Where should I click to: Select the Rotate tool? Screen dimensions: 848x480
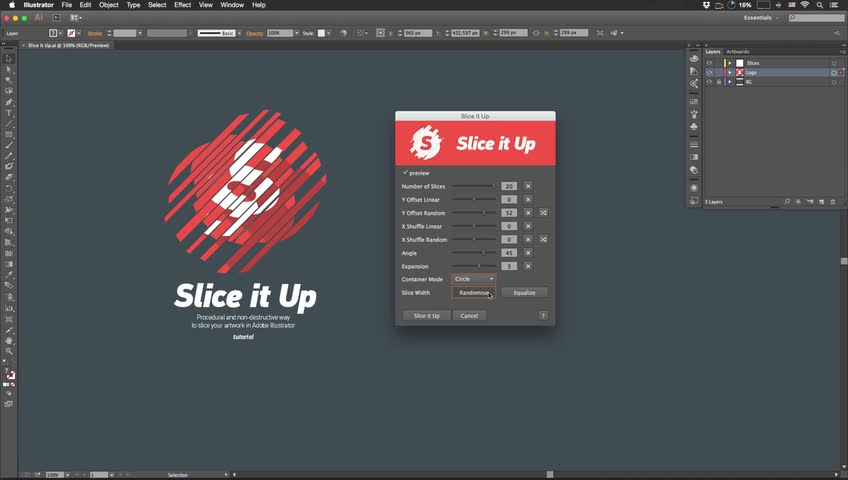(9, 189)
